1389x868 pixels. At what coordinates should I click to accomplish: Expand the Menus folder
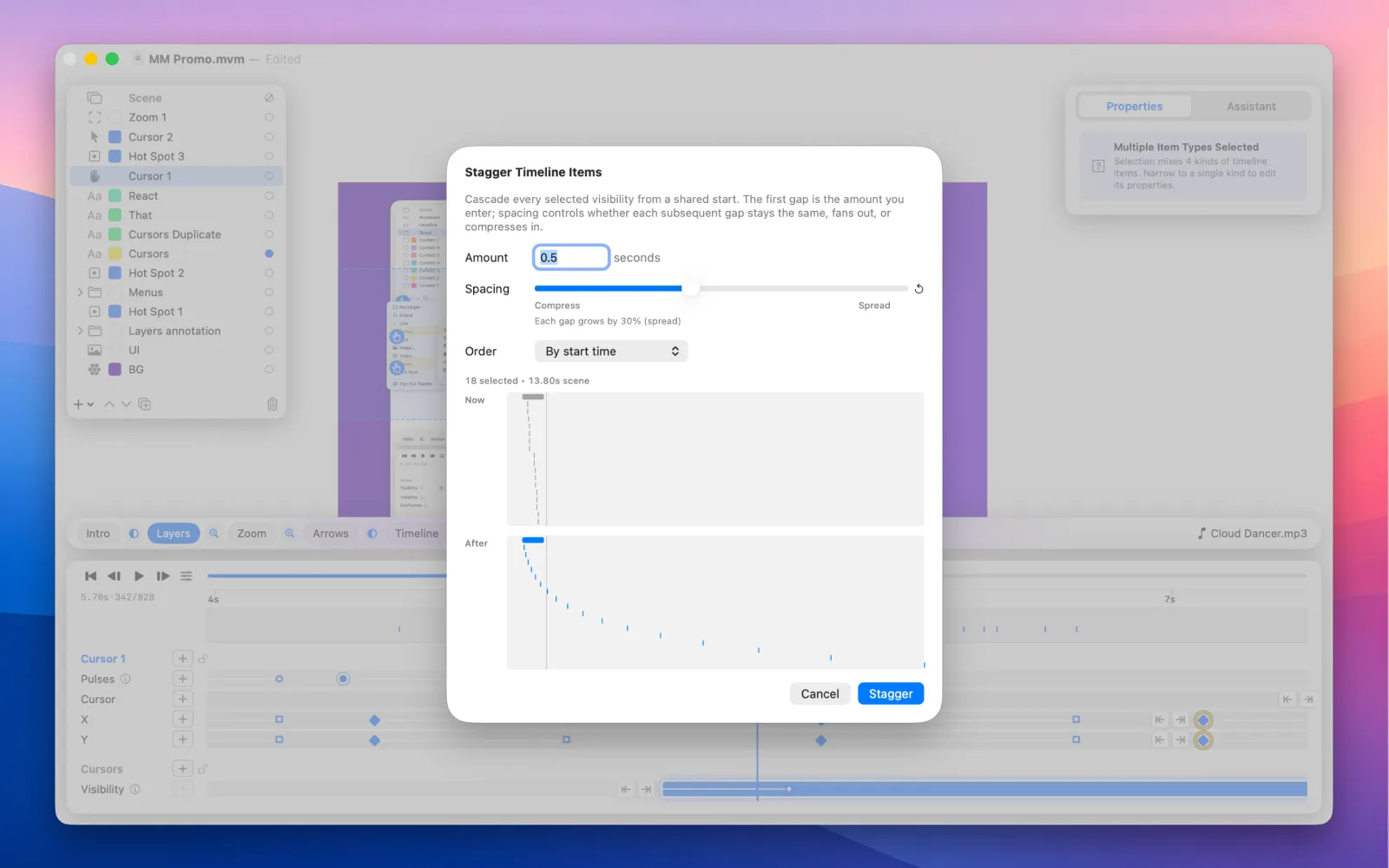(81, 293)
